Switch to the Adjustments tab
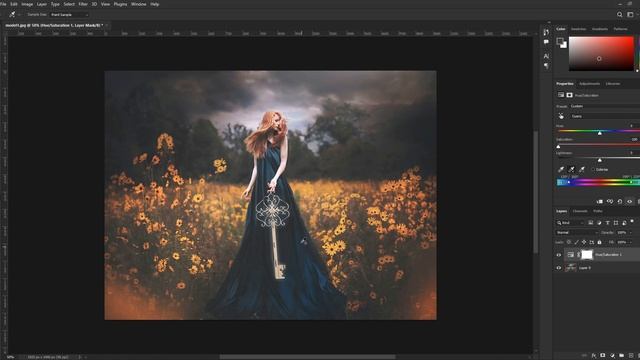Screen dimensions: 640x360 click(589, 84)
